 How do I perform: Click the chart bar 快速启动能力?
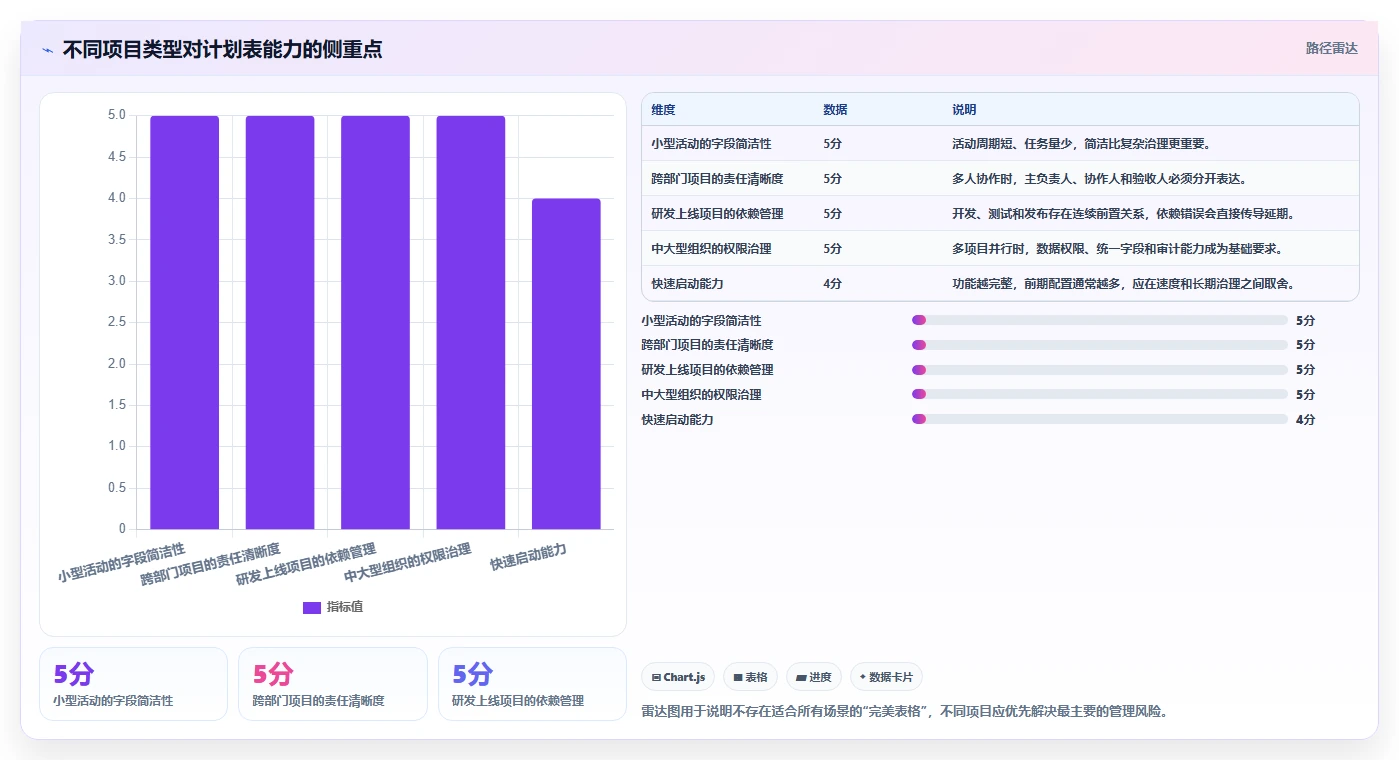(x=566, y=364)
